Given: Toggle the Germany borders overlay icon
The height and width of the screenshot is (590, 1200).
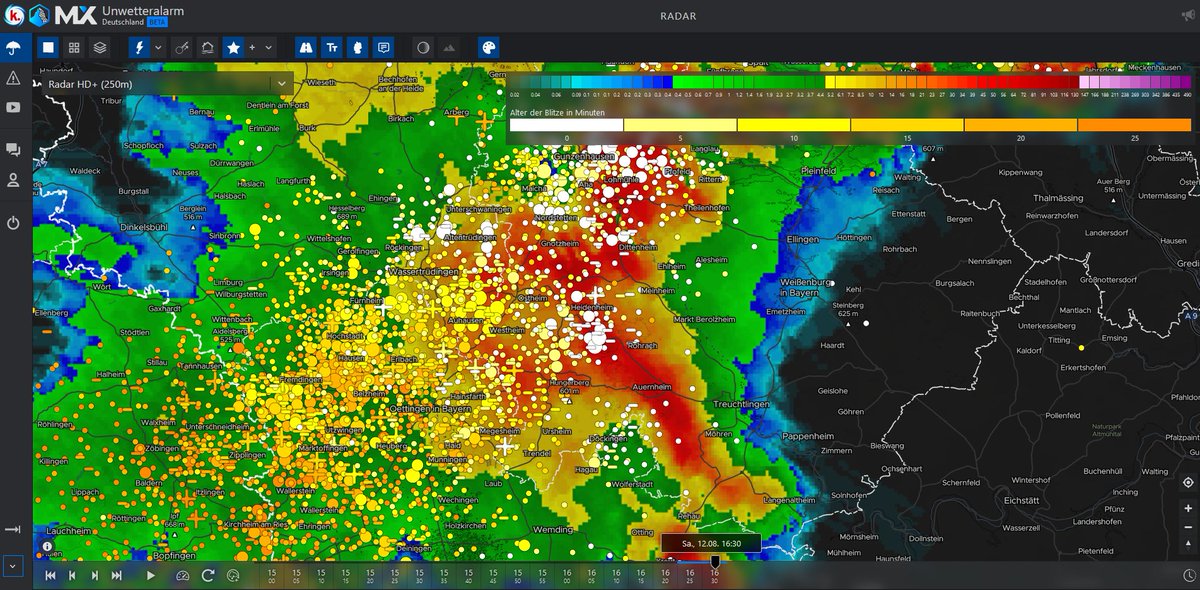Looking at the screenshot, I should (x=357, y=47).
